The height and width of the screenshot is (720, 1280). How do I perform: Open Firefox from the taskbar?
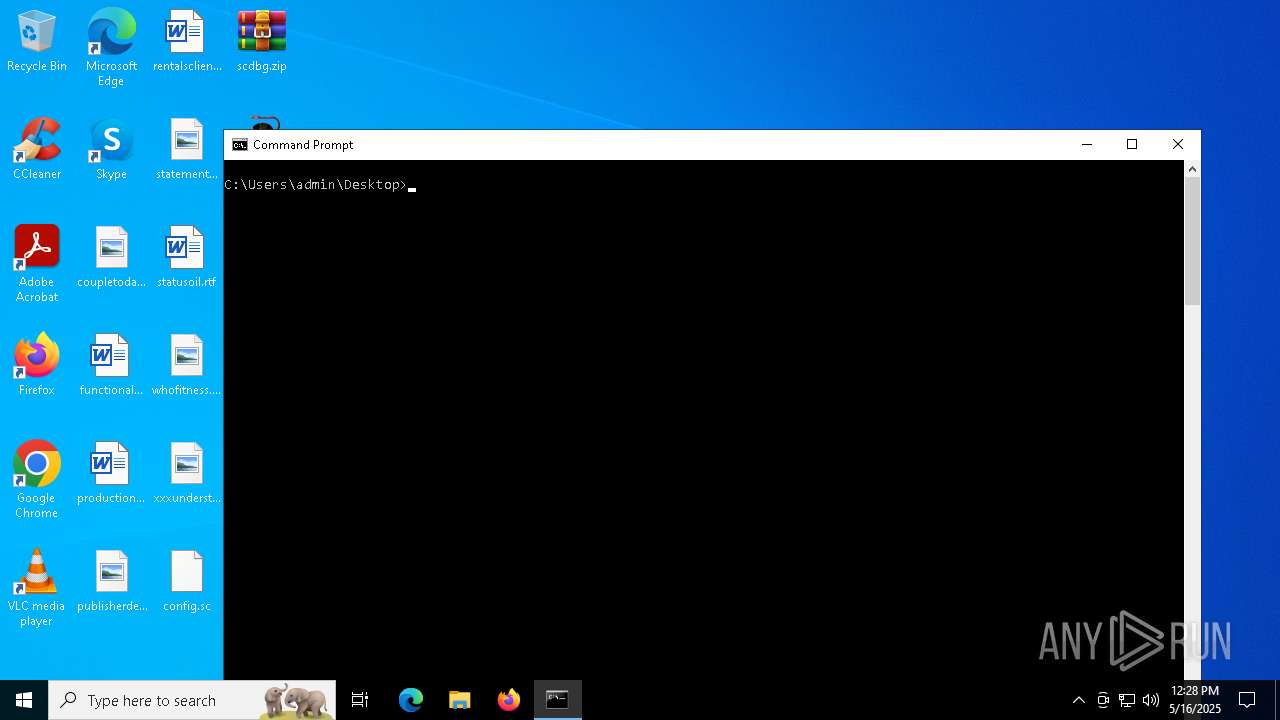509,700
